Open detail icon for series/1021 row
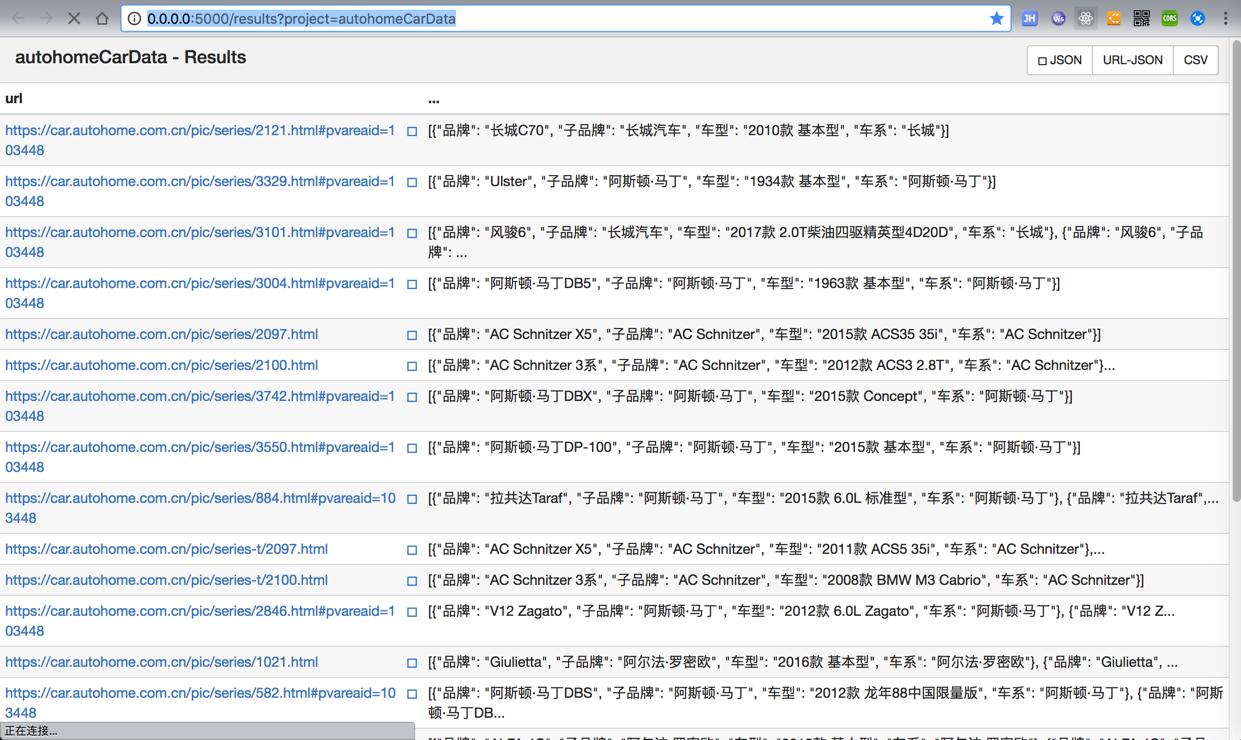The width and height of the screenshot is (1241, 740). tap(412, 663)
